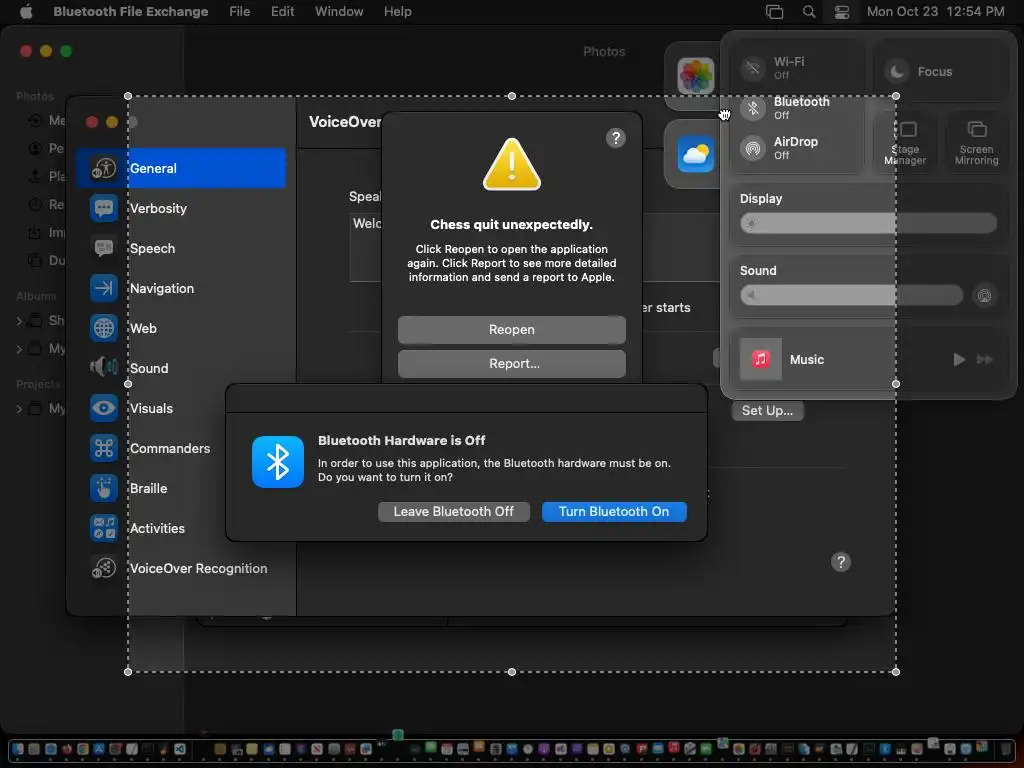Adjust the Sound volume slider
Screen dimensions: 1024x768
(x=851, y=295)
